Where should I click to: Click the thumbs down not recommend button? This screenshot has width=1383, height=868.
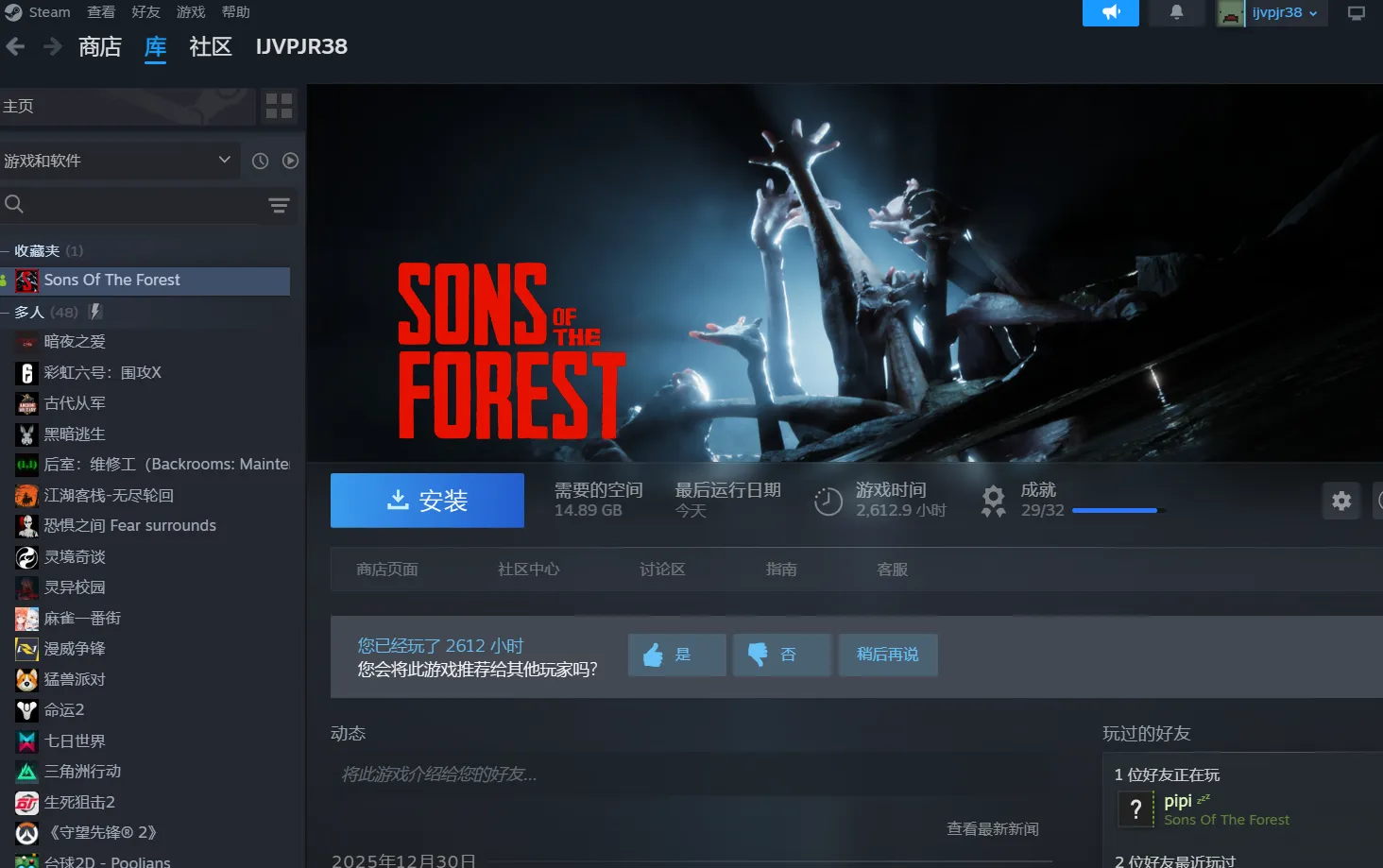tap(781, 655)
